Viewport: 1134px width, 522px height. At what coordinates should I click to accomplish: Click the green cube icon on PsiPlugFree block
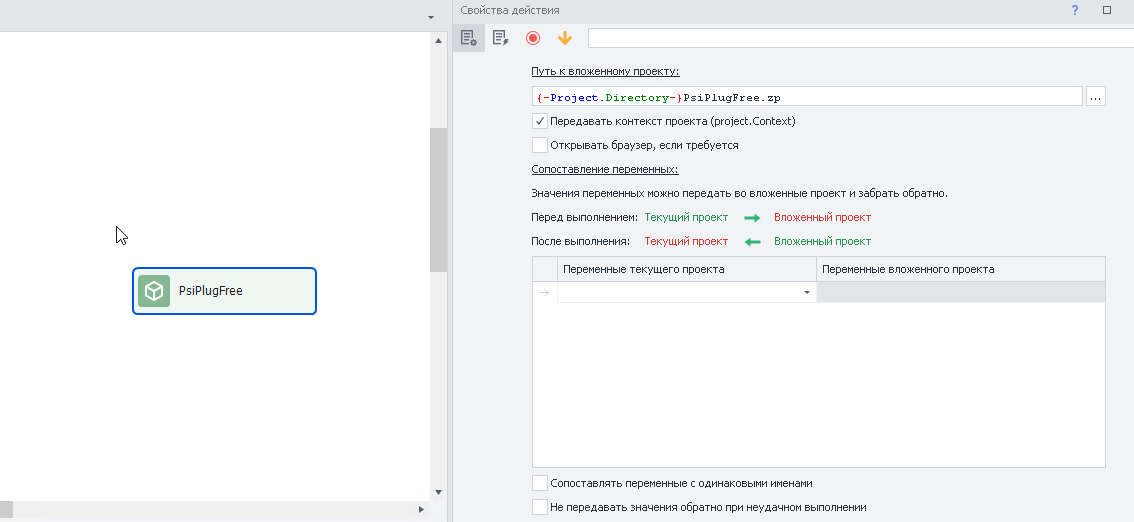click(154, 291)
